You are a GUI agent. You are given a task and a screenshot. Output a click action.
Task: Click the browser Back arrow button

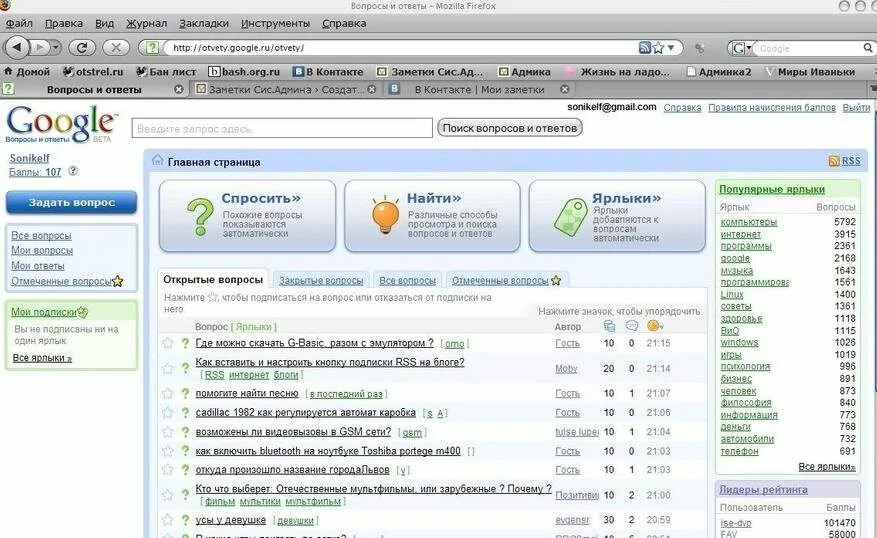coord(17,48)
